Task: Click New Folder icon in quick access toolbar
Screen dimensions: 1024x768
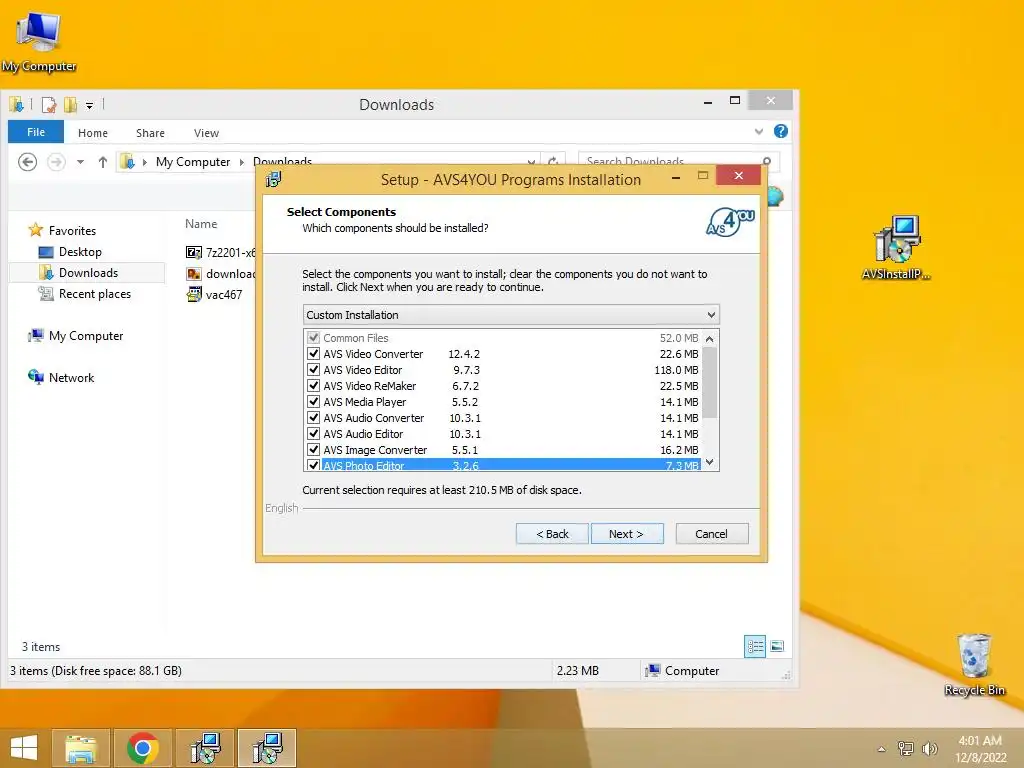Action: (x=70, y=104)
